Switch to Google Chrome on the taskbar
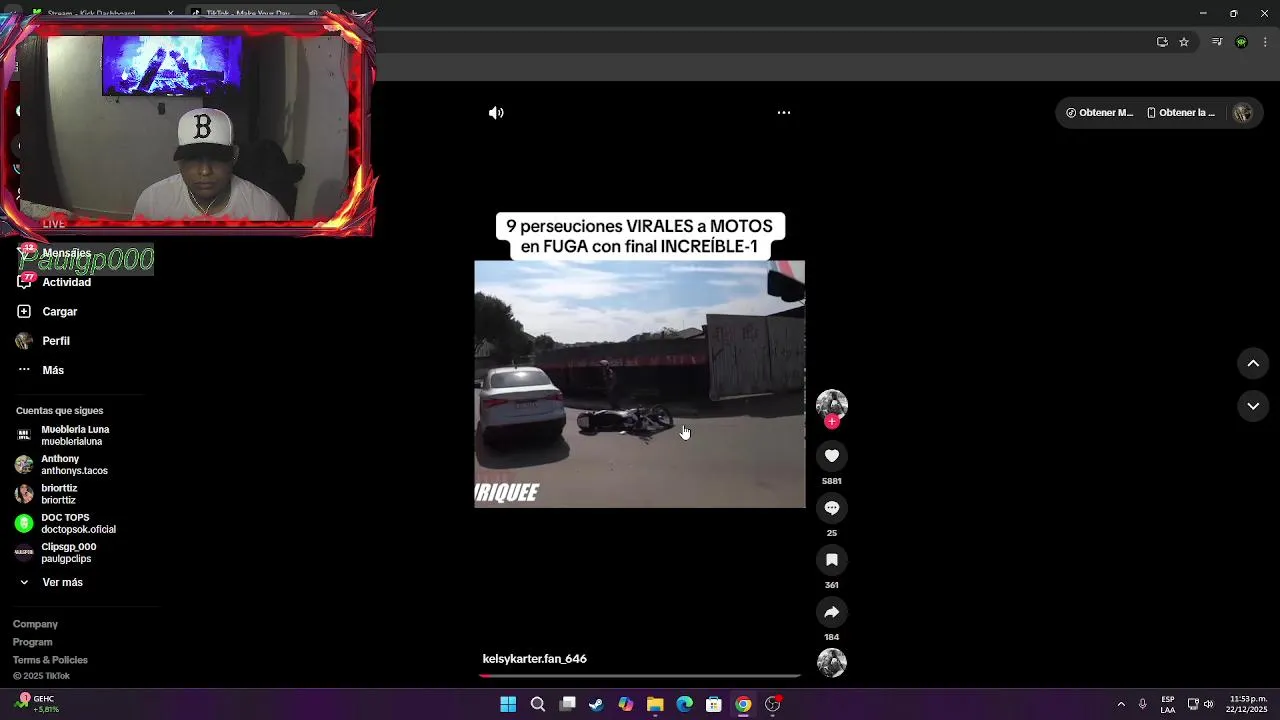This screenshot has width=1280, height=720. click(x=743, y=704)
